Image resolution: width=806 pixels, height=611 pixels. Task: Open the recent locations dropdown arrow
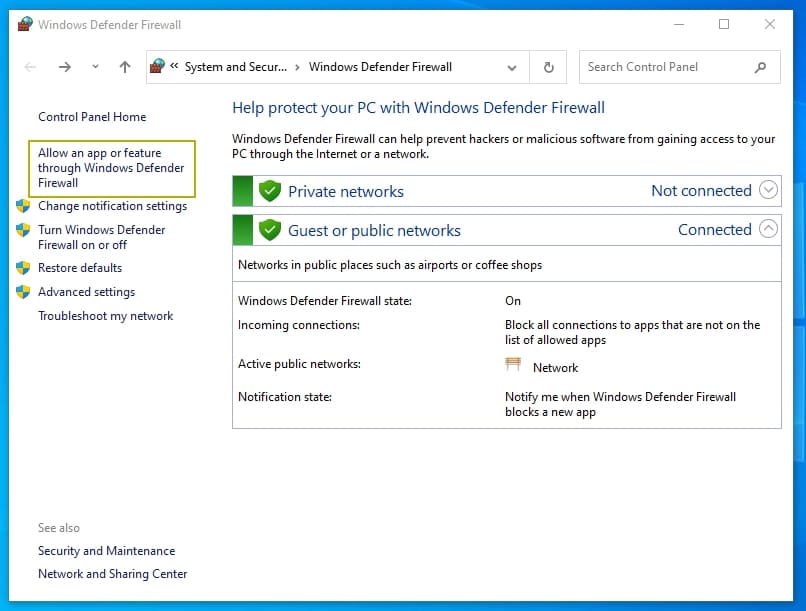tap(95, 66)
